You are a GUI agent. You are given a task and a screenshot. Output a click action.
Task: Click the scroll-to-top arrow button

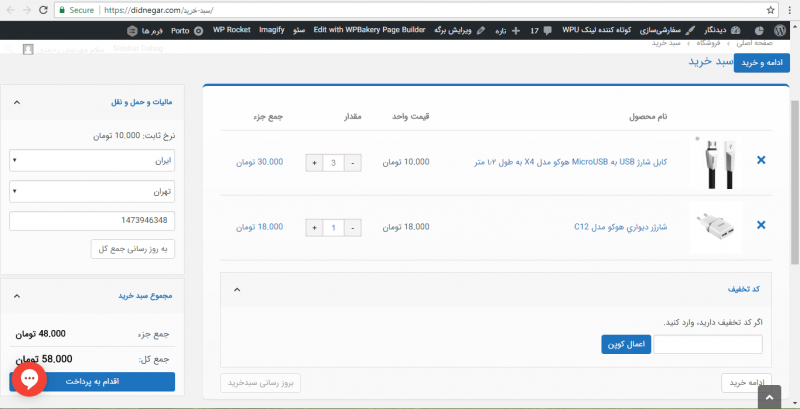[769, 397]
